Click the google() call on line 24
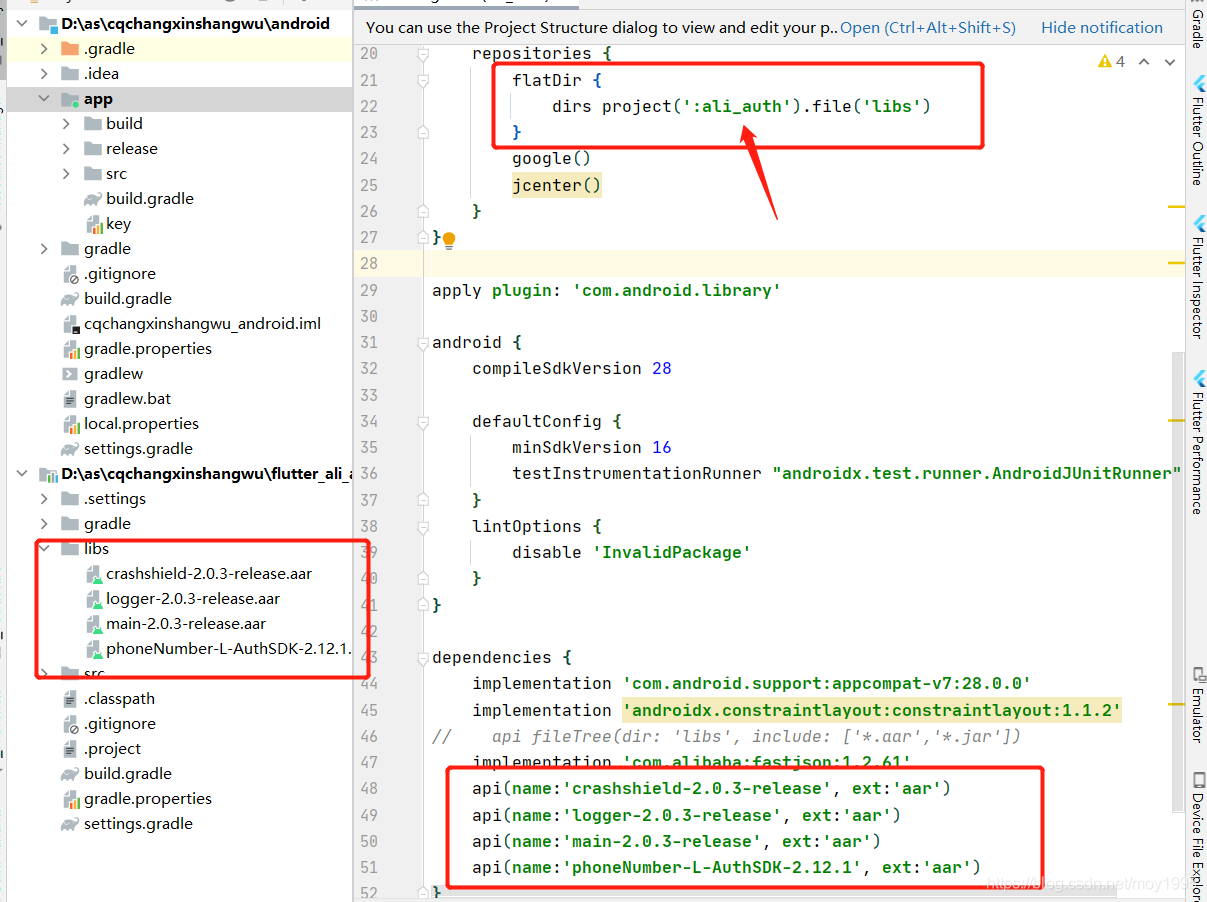This screenshot has width=1207, height=902. point(552,158)
